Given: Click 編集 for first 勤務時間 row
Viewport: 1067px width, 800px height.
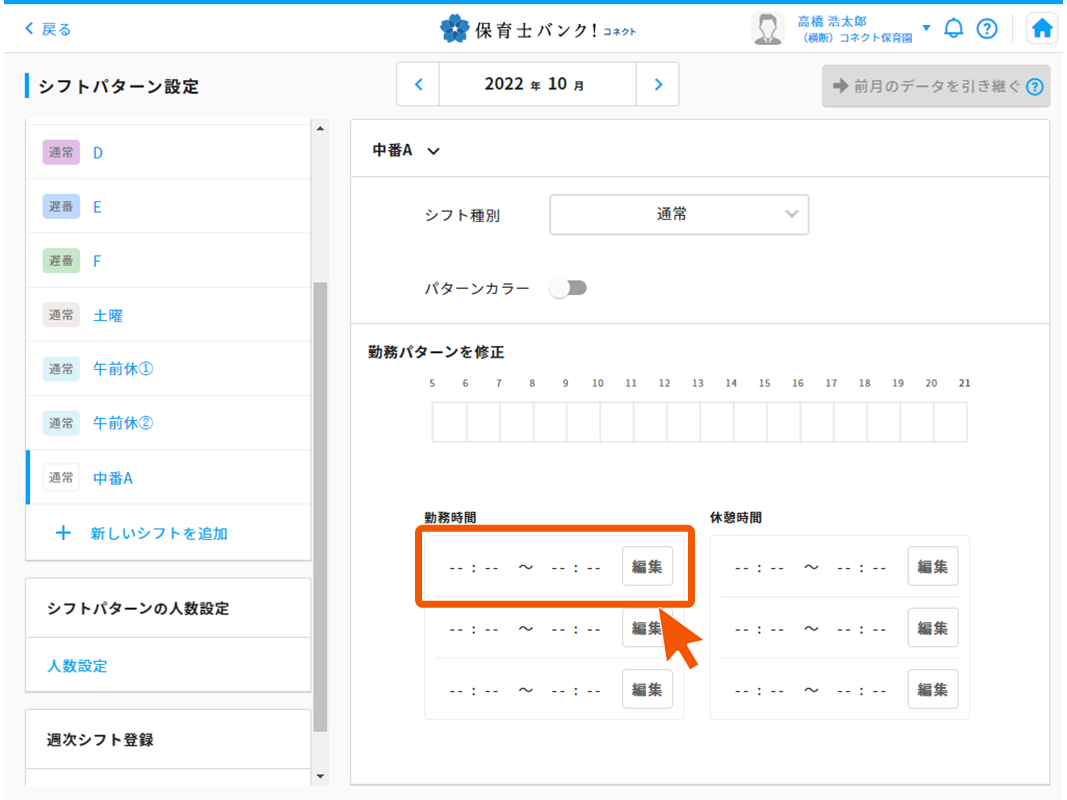Looking at the screenshot, I should (647, 566).
